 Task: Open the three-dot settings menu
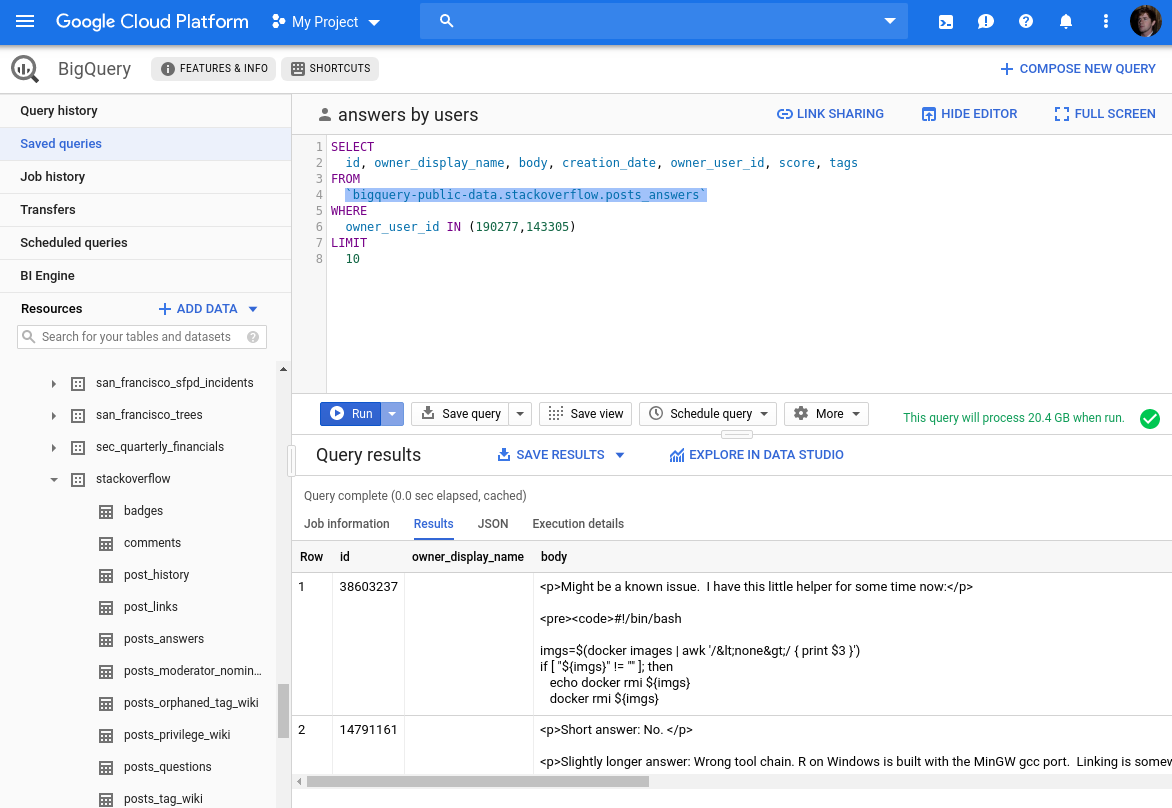(x=1105, y=21)
